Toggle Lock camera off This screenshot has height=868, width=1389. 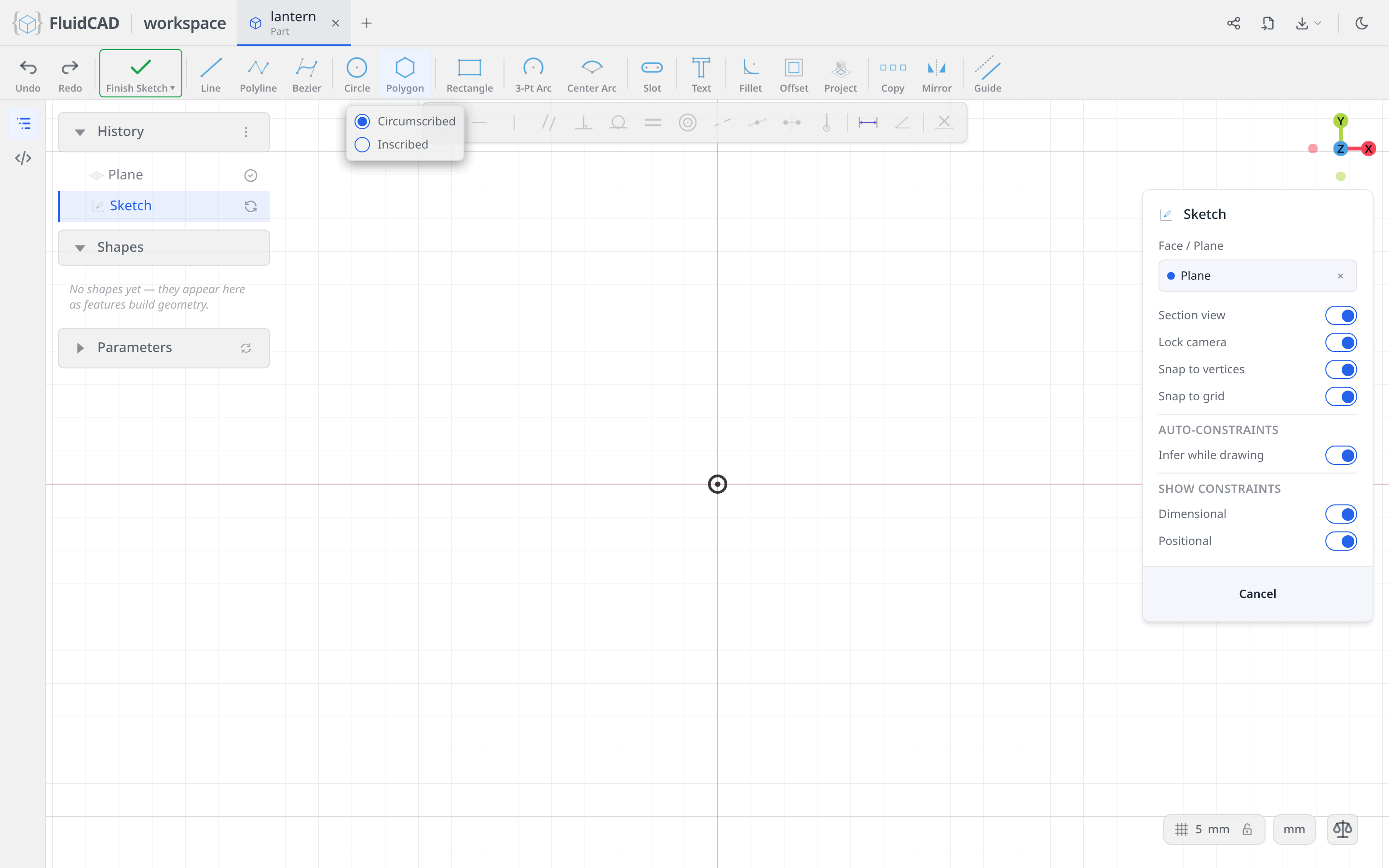[x=1341, y=342]
